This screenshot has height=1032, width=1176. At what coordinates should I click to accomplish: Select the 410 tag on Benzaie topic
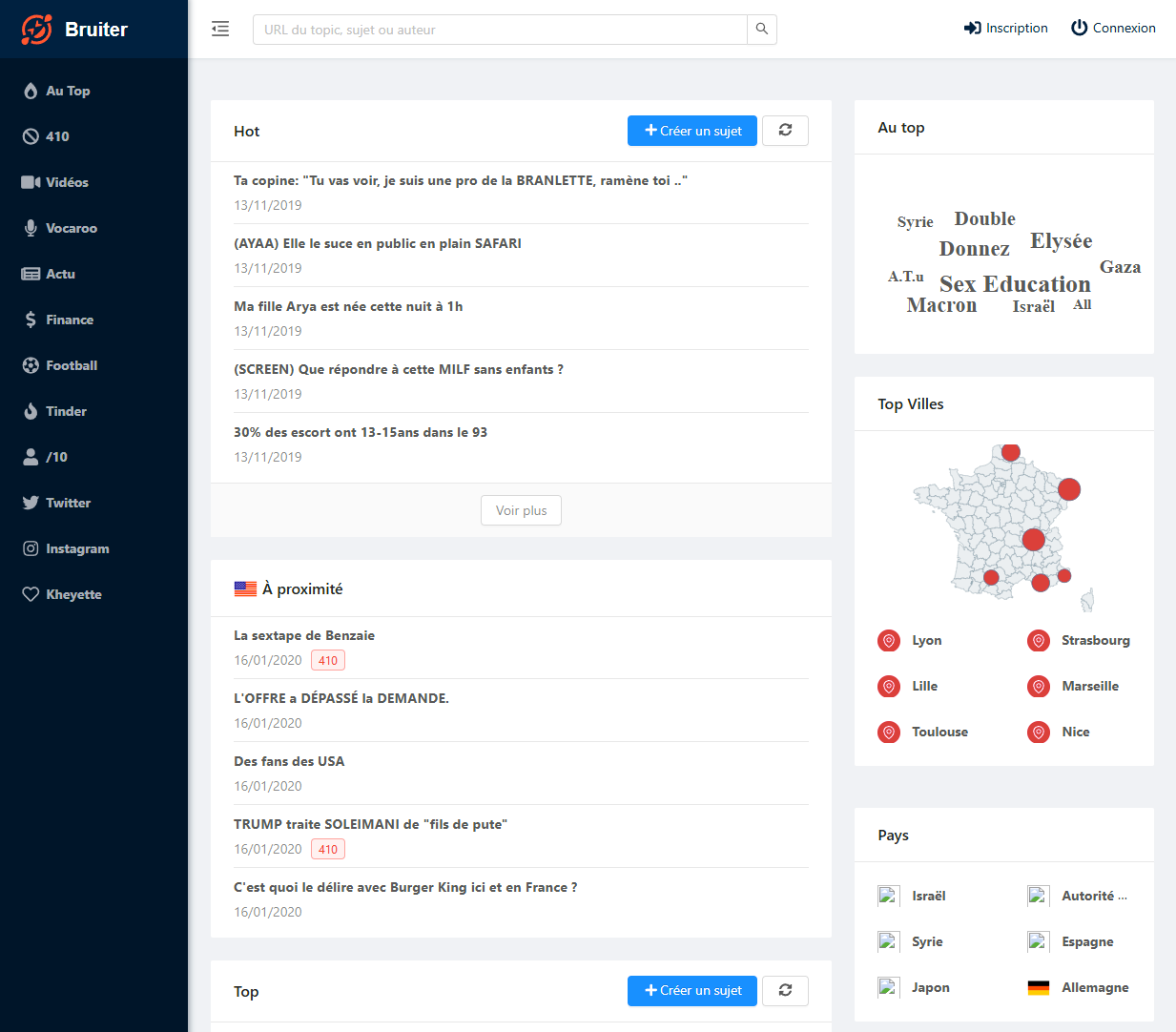[x=328, y=660]
